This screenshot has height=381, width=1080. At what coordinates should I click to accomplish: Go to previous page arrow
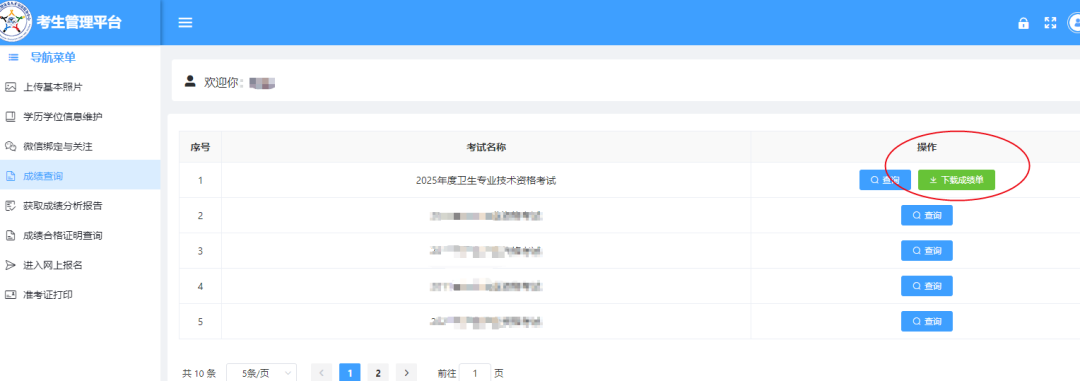322,373
